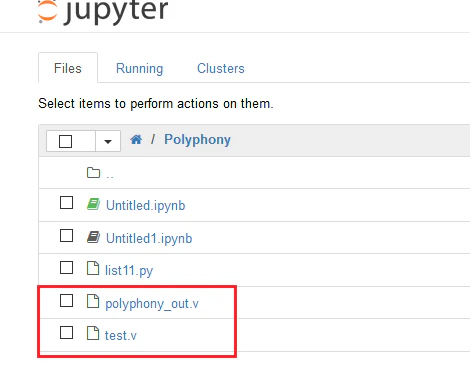Tick the select-all checkbox in header
470x372 pixels.
pyautogui.click(x=65, y=141)
